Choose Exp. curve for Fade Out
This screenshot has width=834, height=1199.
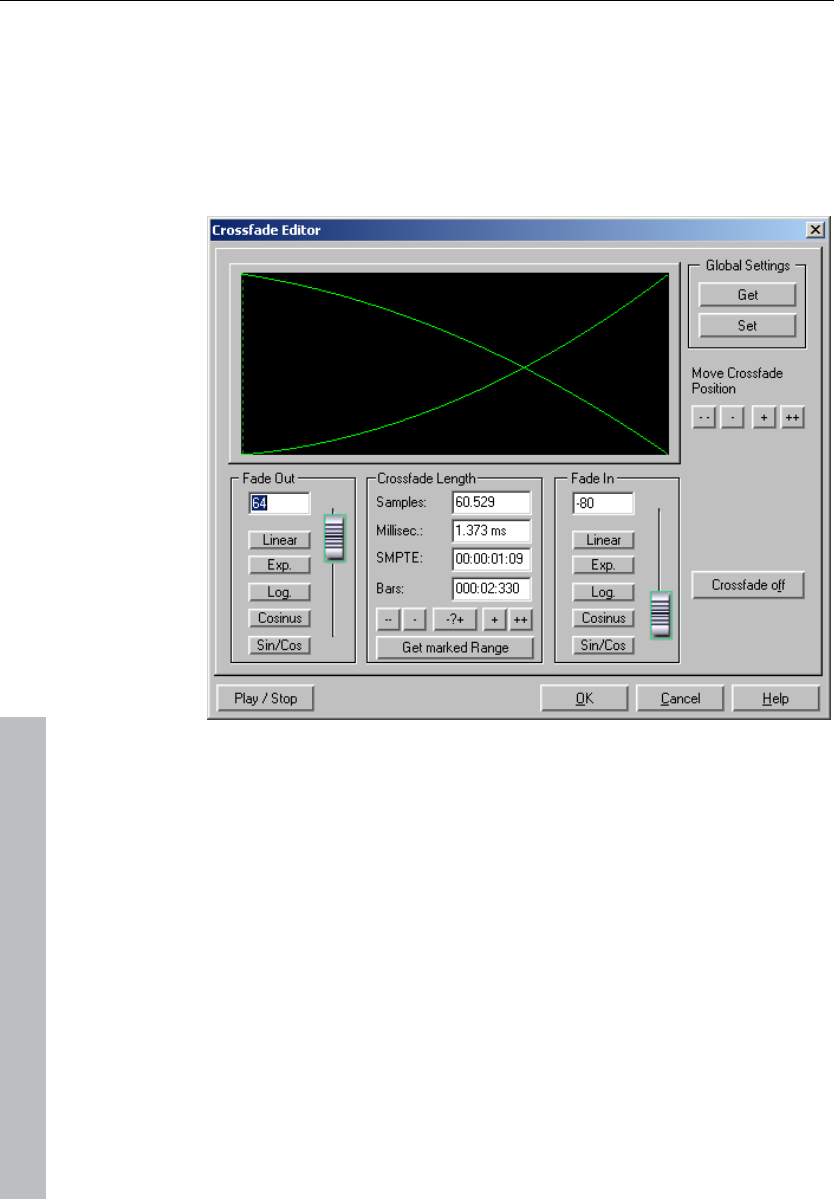coord(279,565)
